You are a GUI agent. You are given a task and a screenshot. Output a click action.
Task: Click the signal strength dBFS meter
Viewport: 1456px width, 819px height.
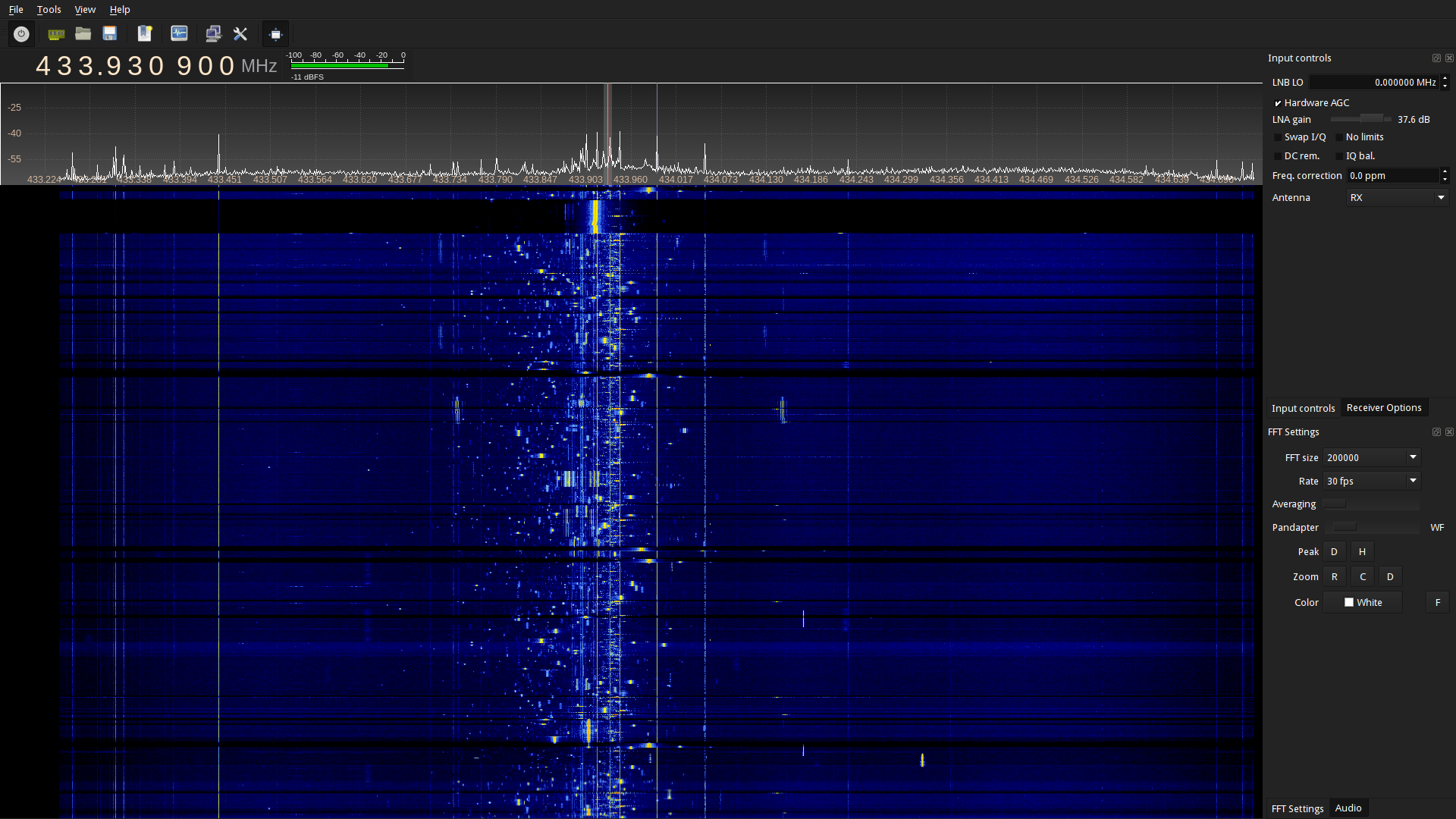(347, 66)
